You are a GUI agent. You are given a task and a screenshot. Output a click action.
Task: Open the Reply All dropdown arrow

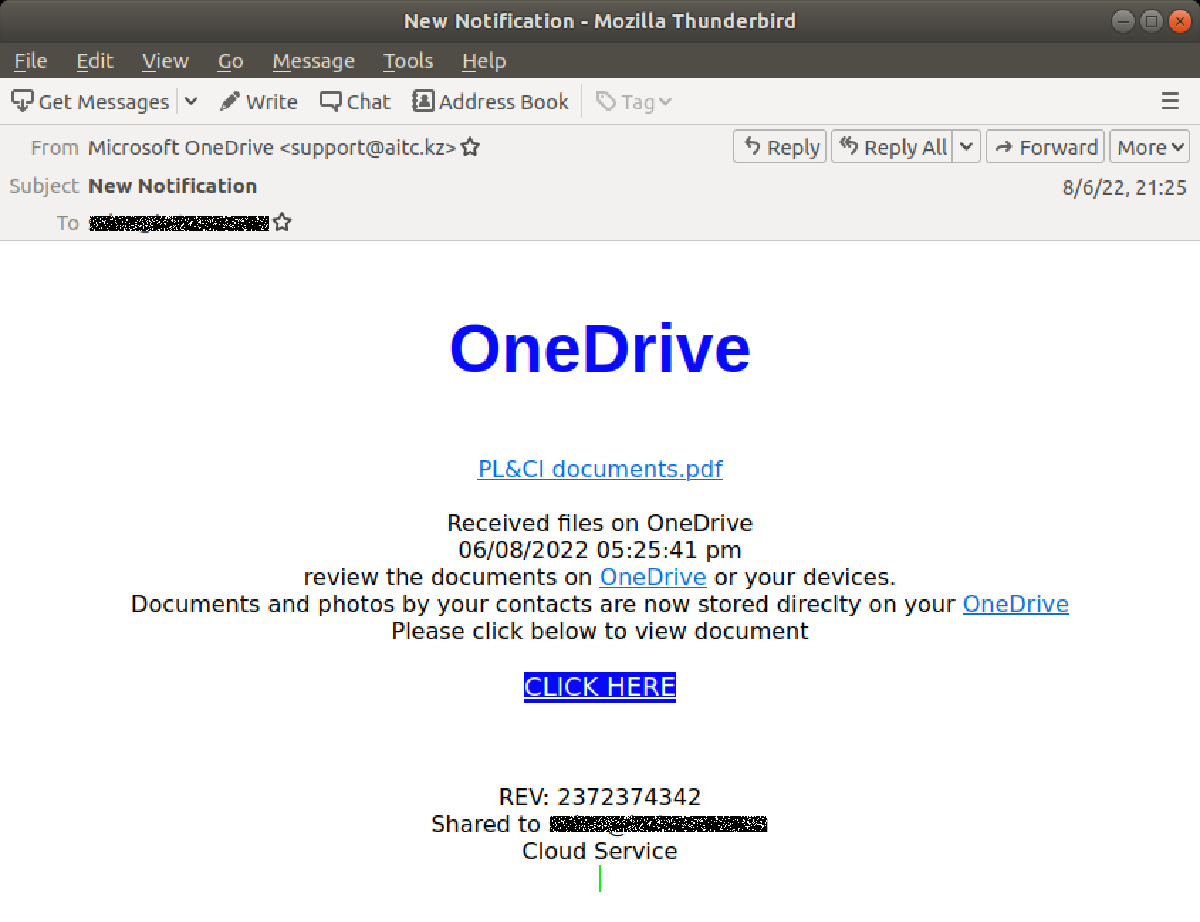point(966,146)
